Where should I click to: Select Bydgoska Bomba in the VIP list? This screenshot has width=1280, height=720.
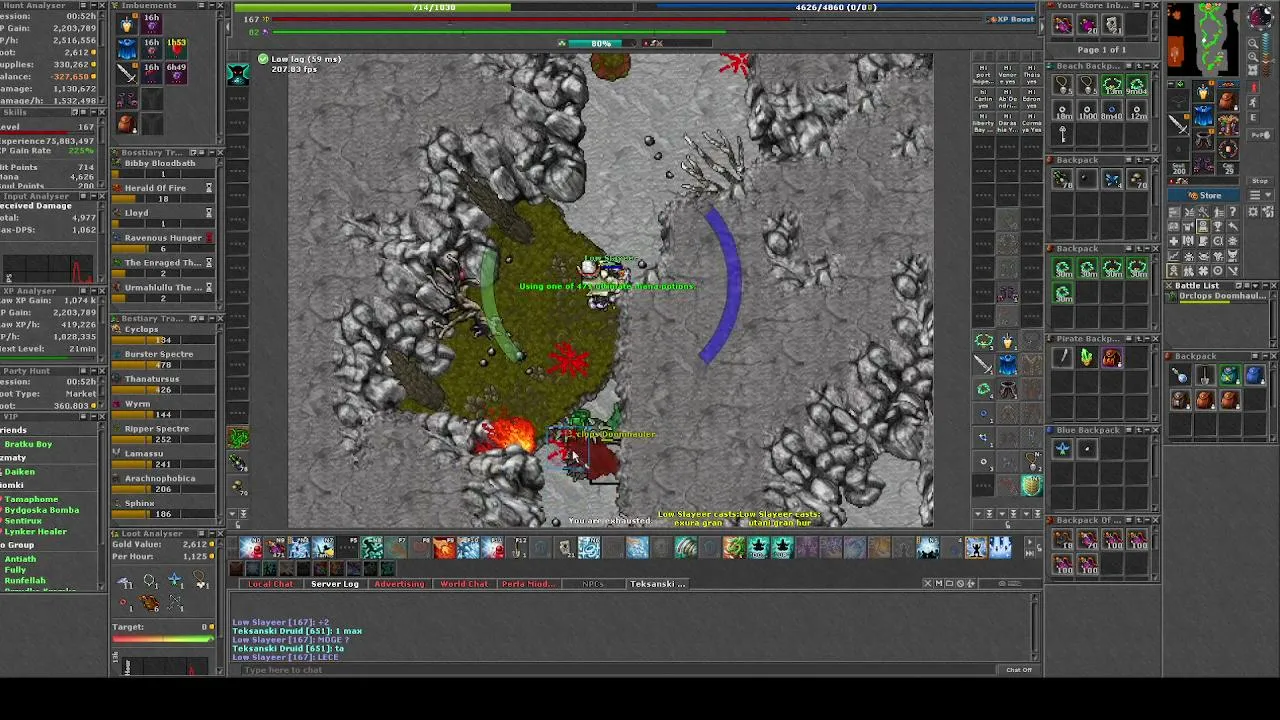pyautogui.click(x=42, y=510)
